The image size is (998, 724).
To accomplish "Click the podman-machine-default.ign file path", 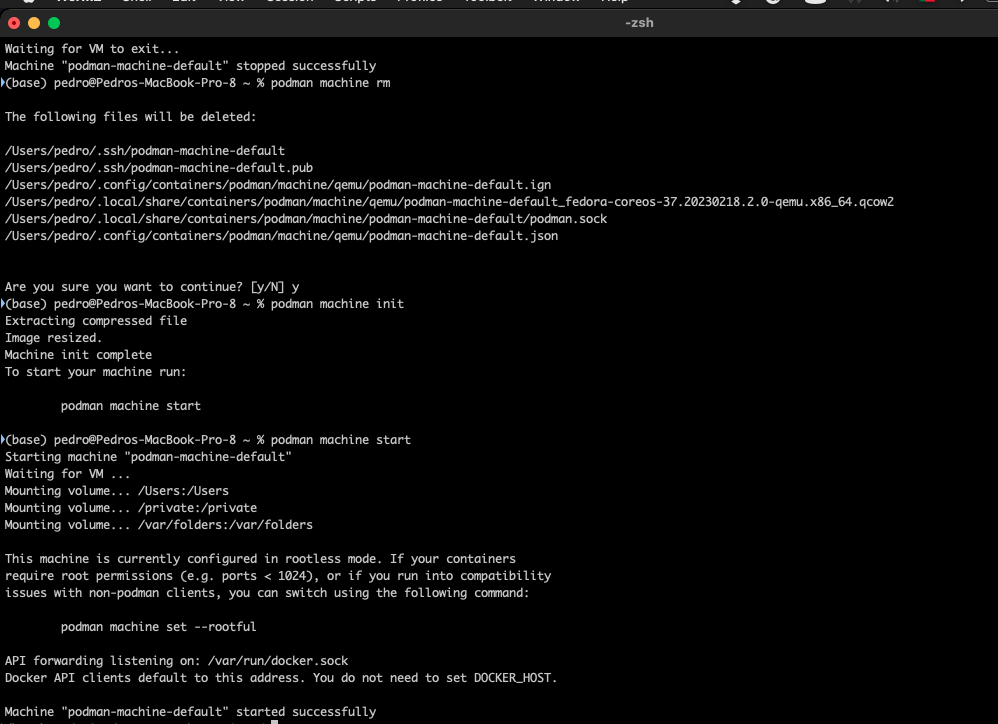I will [277, 185].
